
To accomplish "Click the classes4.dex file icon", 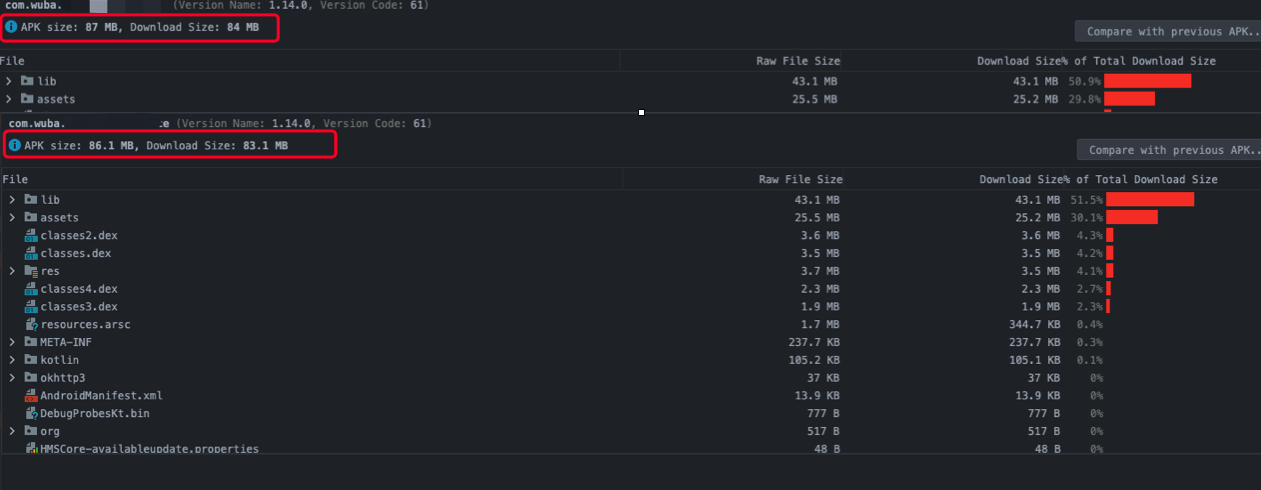I will point(31,289).
